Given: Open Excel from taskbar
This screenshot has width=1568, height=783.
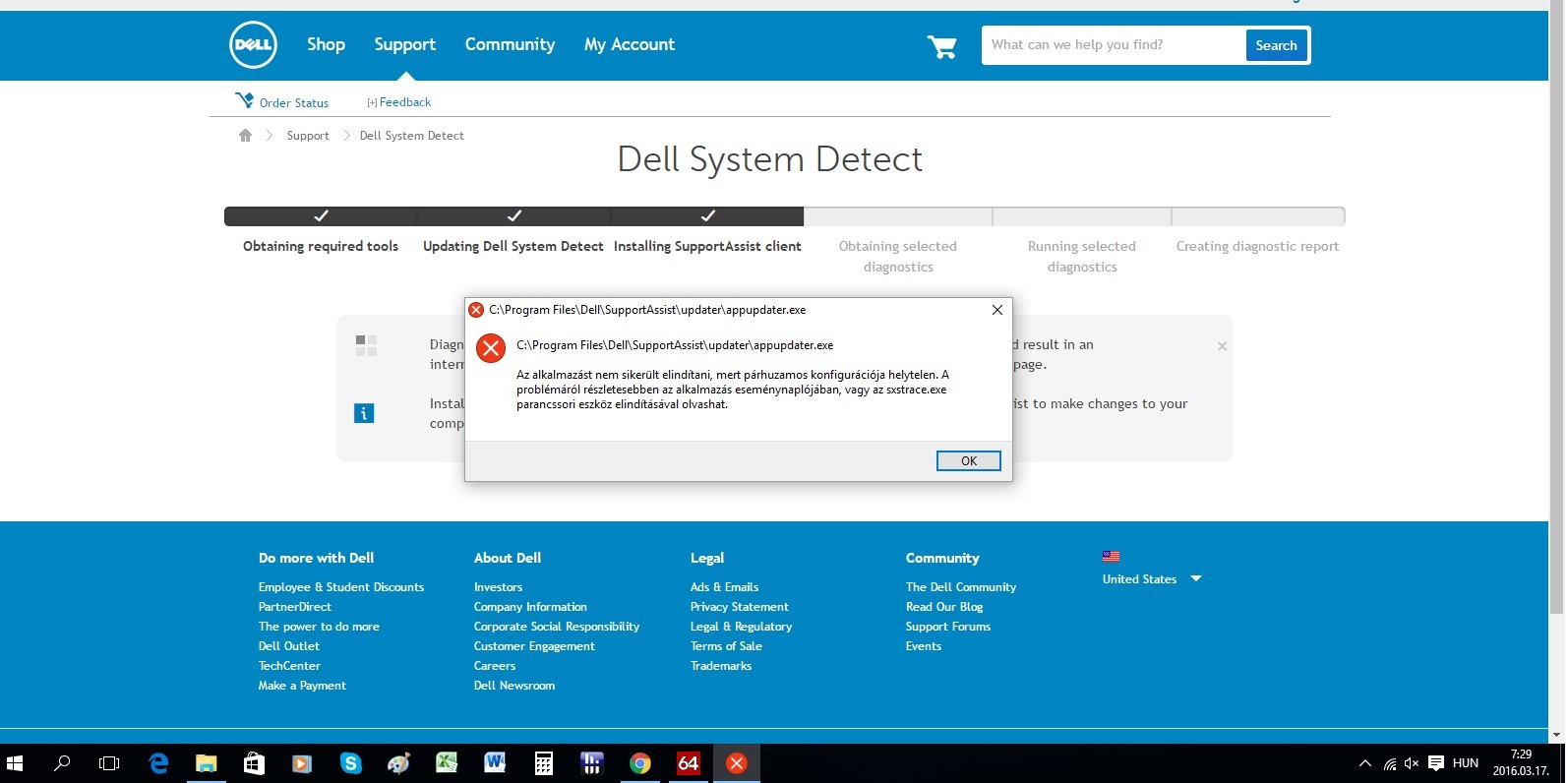Looking at the screenshot, I should click(x=447, y=763).
